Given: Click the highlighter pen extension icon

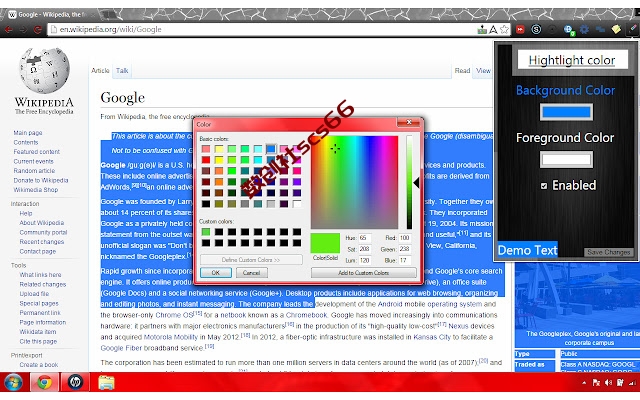Looking at the screenshot, I should click(633, 29).
